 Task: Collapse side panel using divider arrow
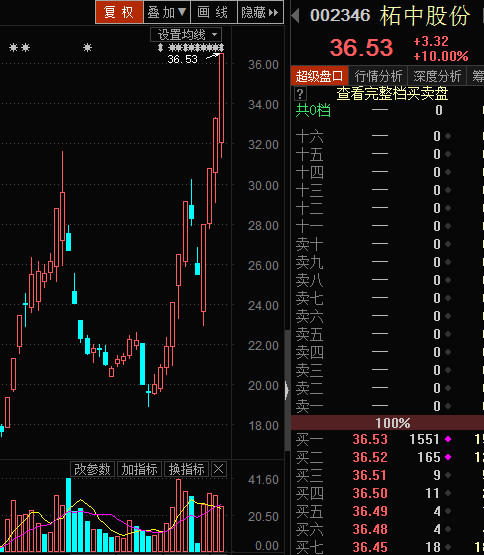point(287,390)
